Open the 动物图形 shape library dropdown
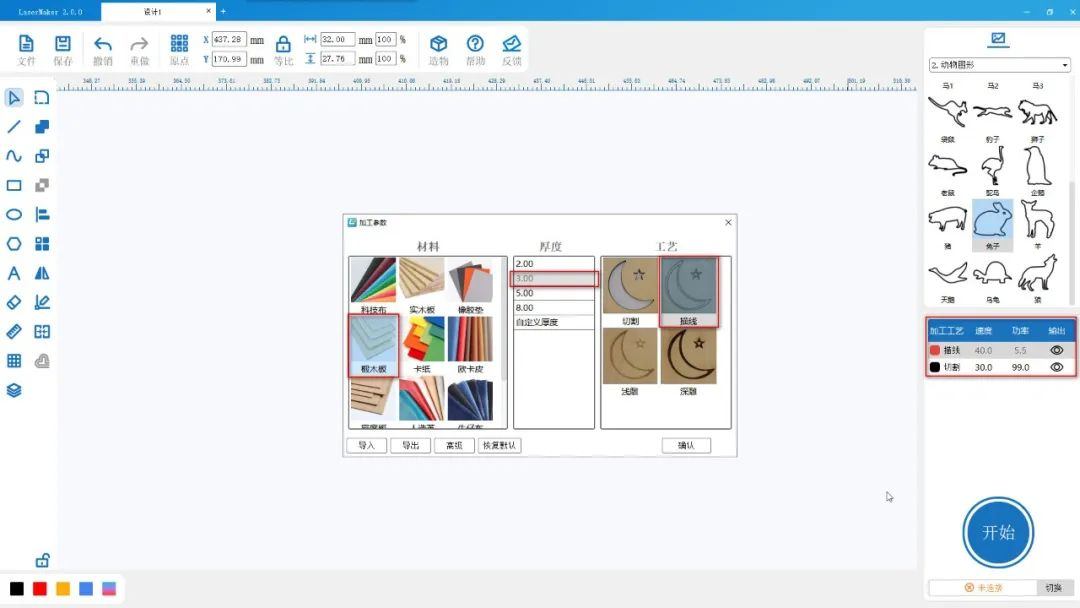Viewport: 1080px width, 608px height. [999, 65]
